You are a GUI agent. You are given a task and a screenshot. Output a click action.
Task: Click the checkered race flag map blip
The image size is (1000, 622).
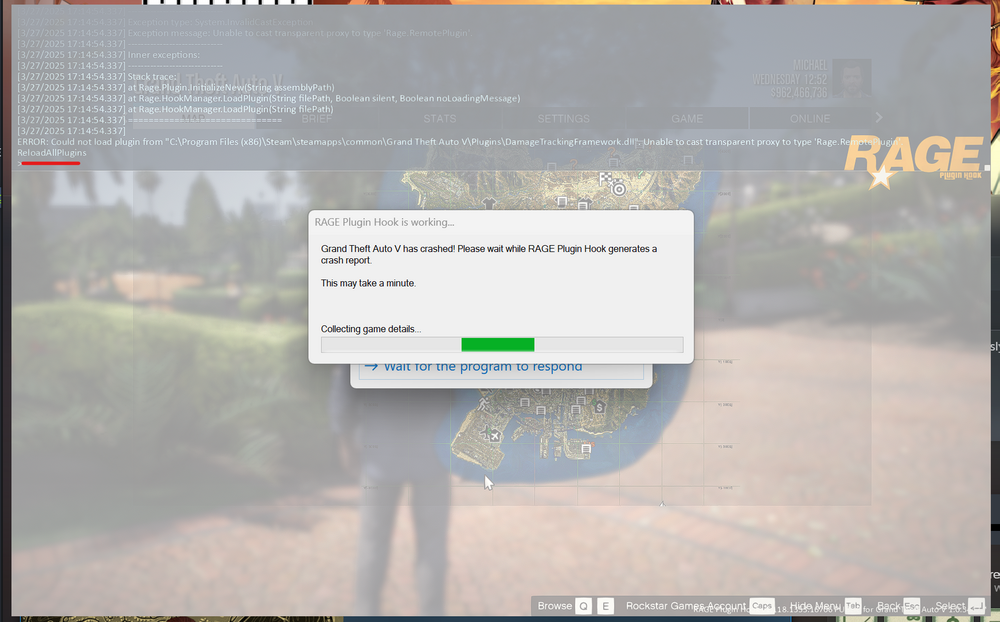[605, 179]
